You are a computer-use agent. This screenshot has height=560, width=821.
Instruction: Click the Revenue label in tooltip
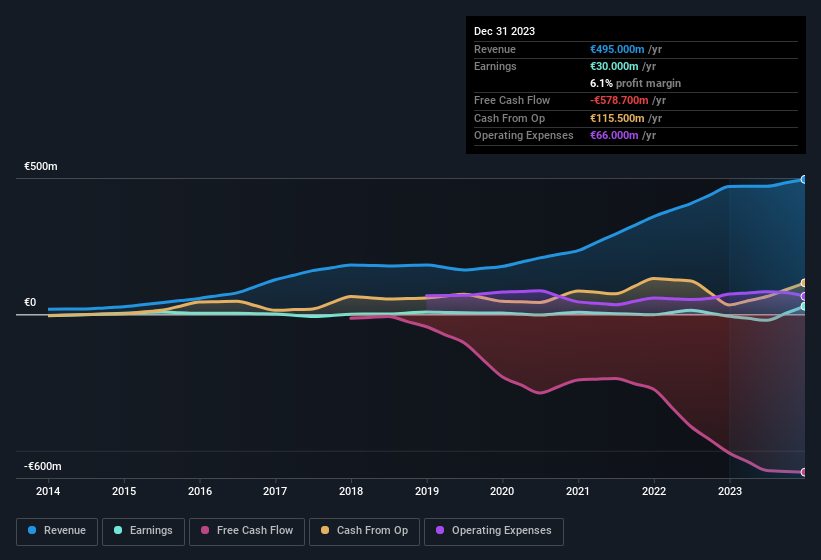click(495, 49)
